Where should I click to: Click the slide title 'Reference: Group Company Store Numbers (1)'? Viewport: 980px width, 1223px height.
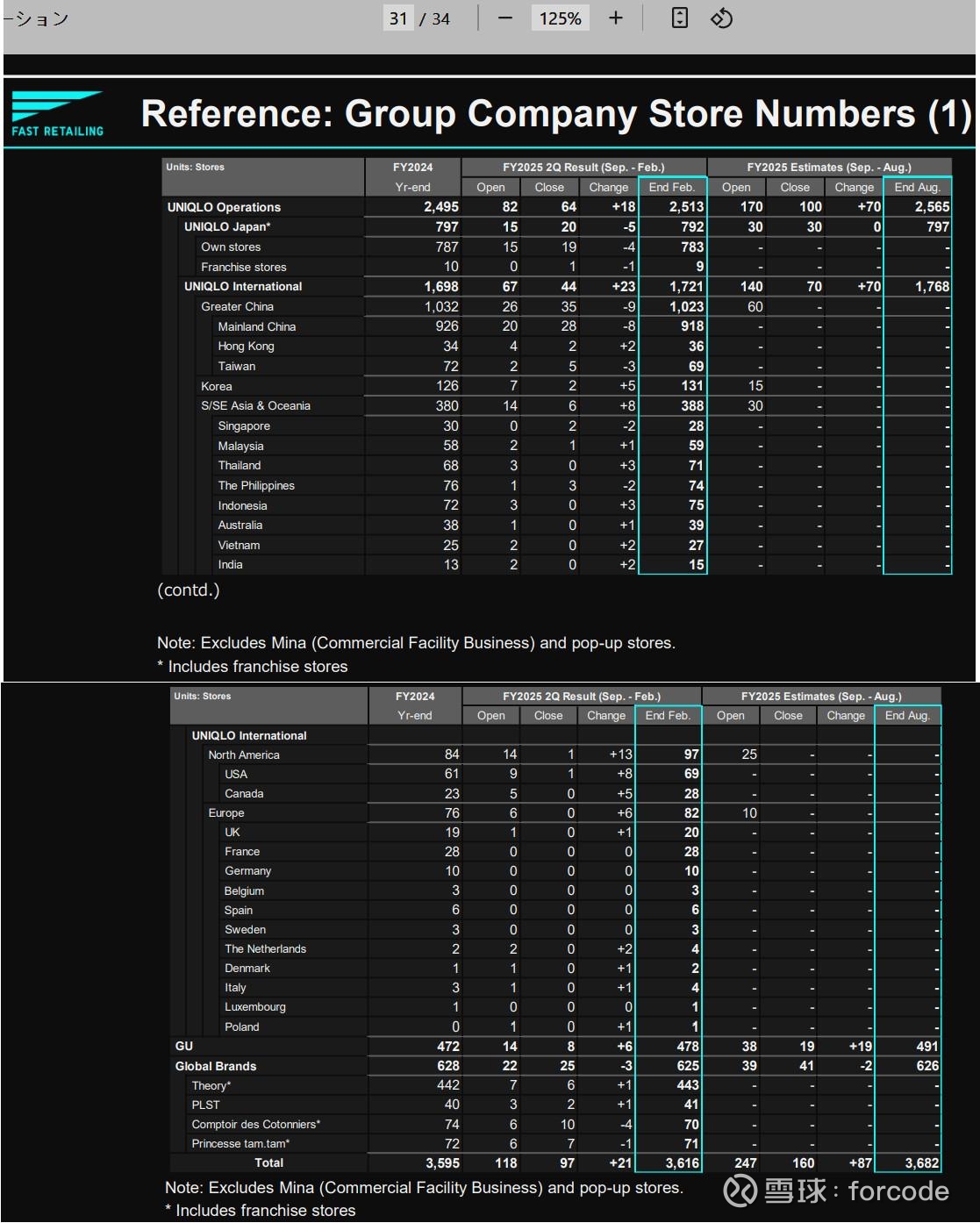point(556,114)
